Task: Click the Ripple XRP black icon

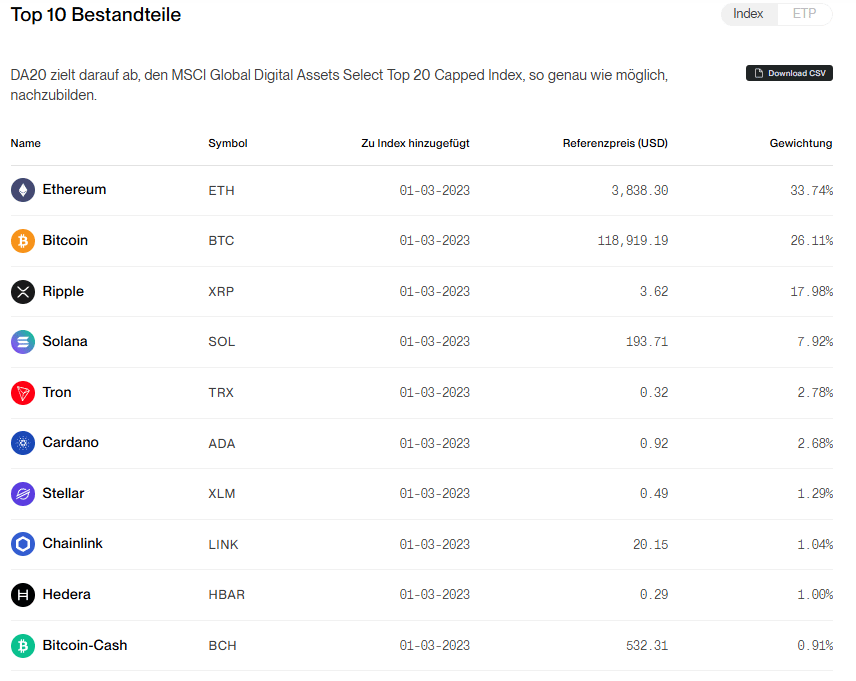Action: pyautogui.click(x=23, y=292)
